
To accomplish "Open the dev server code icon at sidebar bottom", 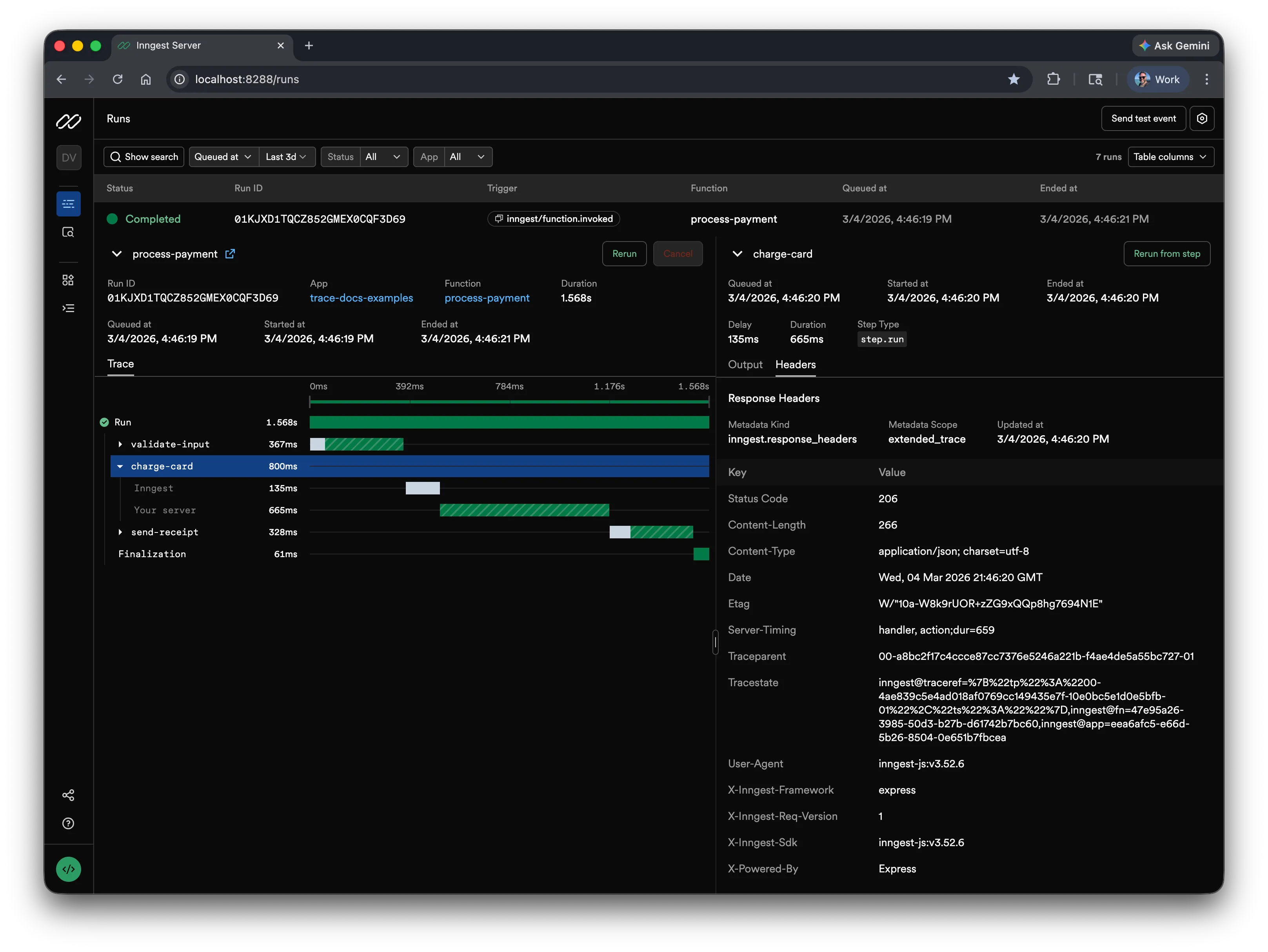I will point(68,868).
